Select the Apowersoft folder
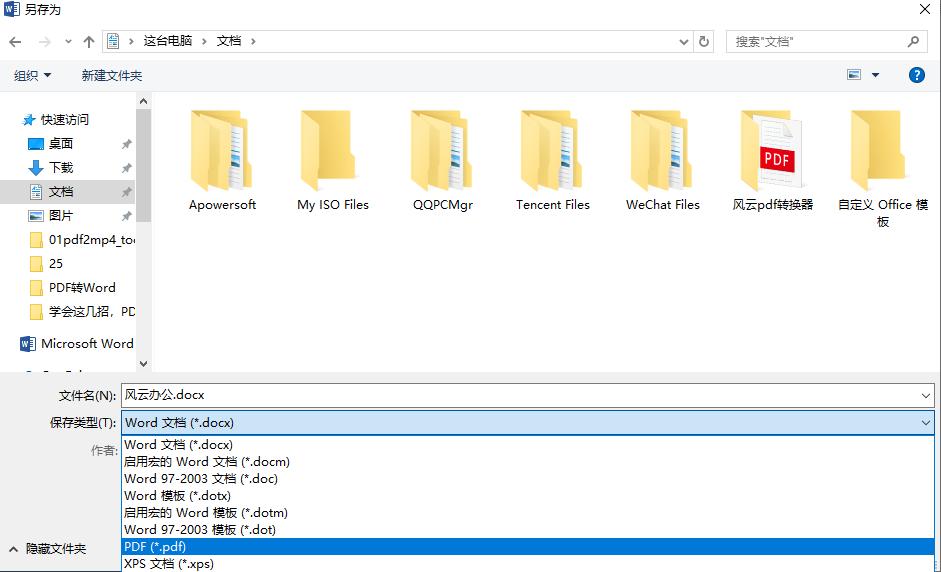The height and width of the screenshot is (572, 941). (x=222, y=160)
